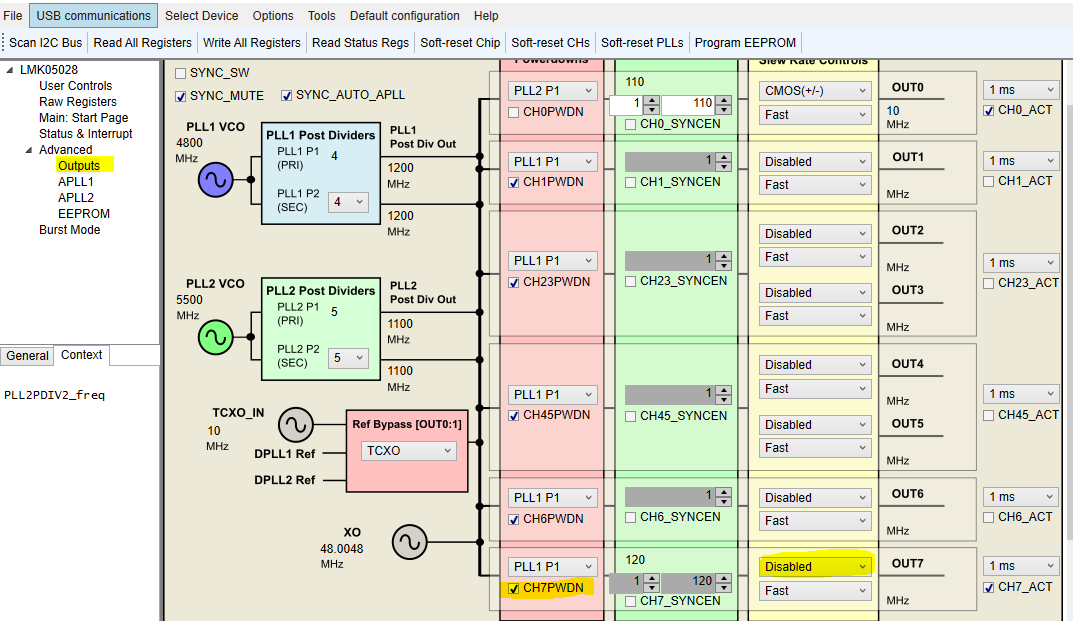Click Read All Registers button

coord(142,42)
